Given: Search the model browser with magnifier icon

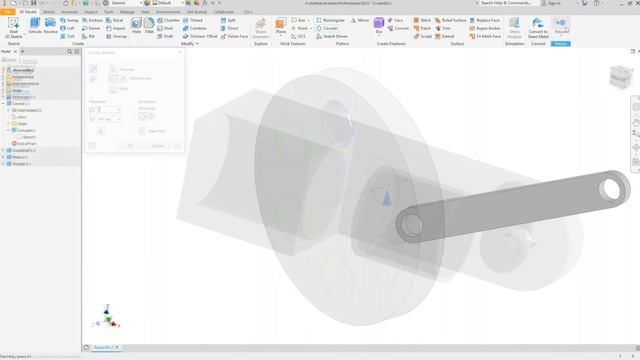Looking at the screenshot, I should [x=69, y=51].
